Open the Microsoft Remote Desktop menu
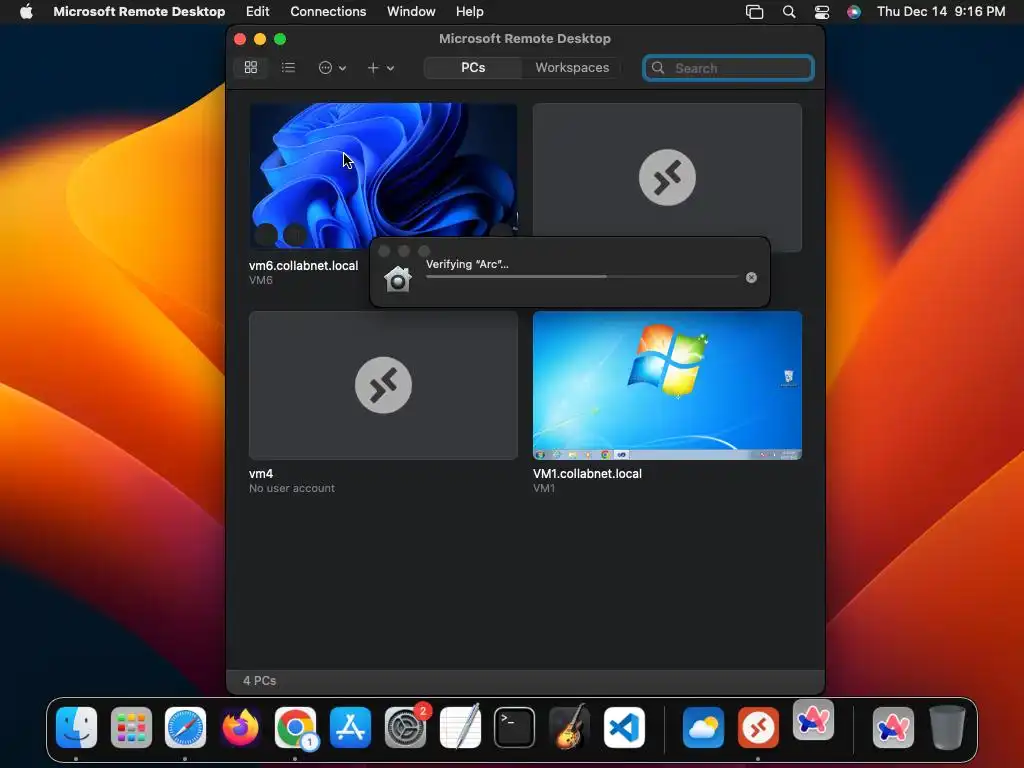Image resolution: width=1024 pixels, height=768 pixels. [x=139, y=11]
